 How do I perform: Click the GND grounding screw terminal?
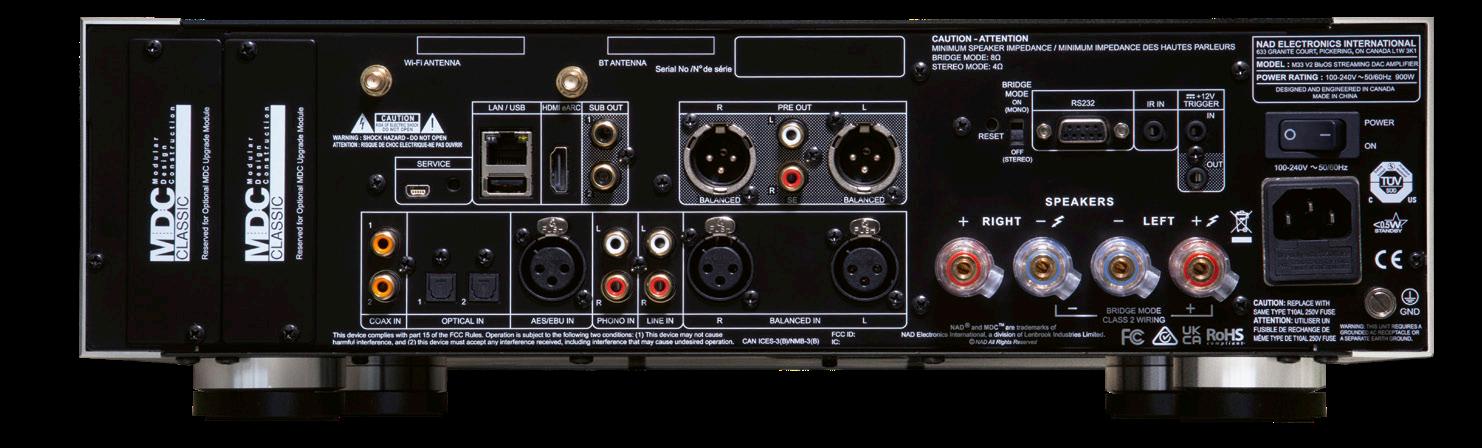tap(1382, 303)
